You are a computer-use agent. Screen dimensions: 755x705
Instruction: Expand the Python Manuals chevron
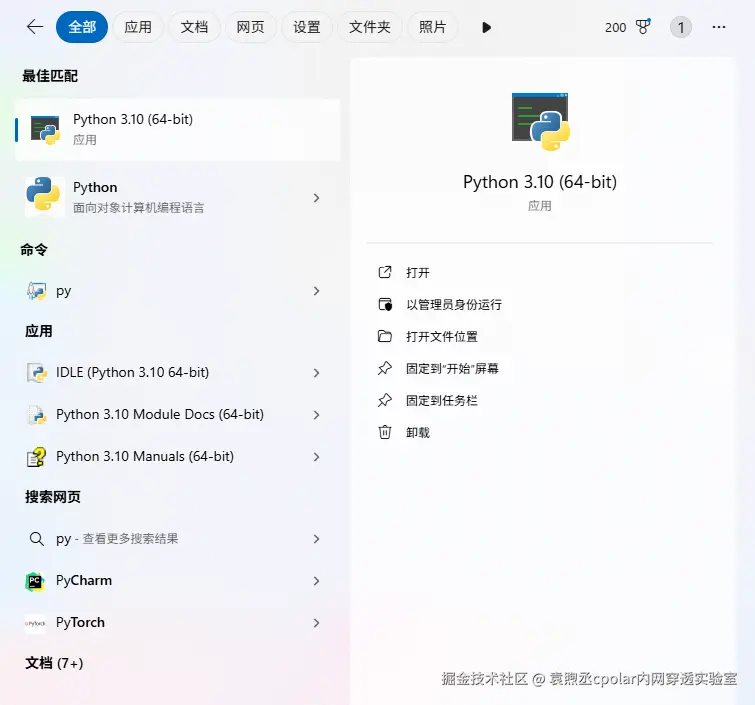click(316, 457)
